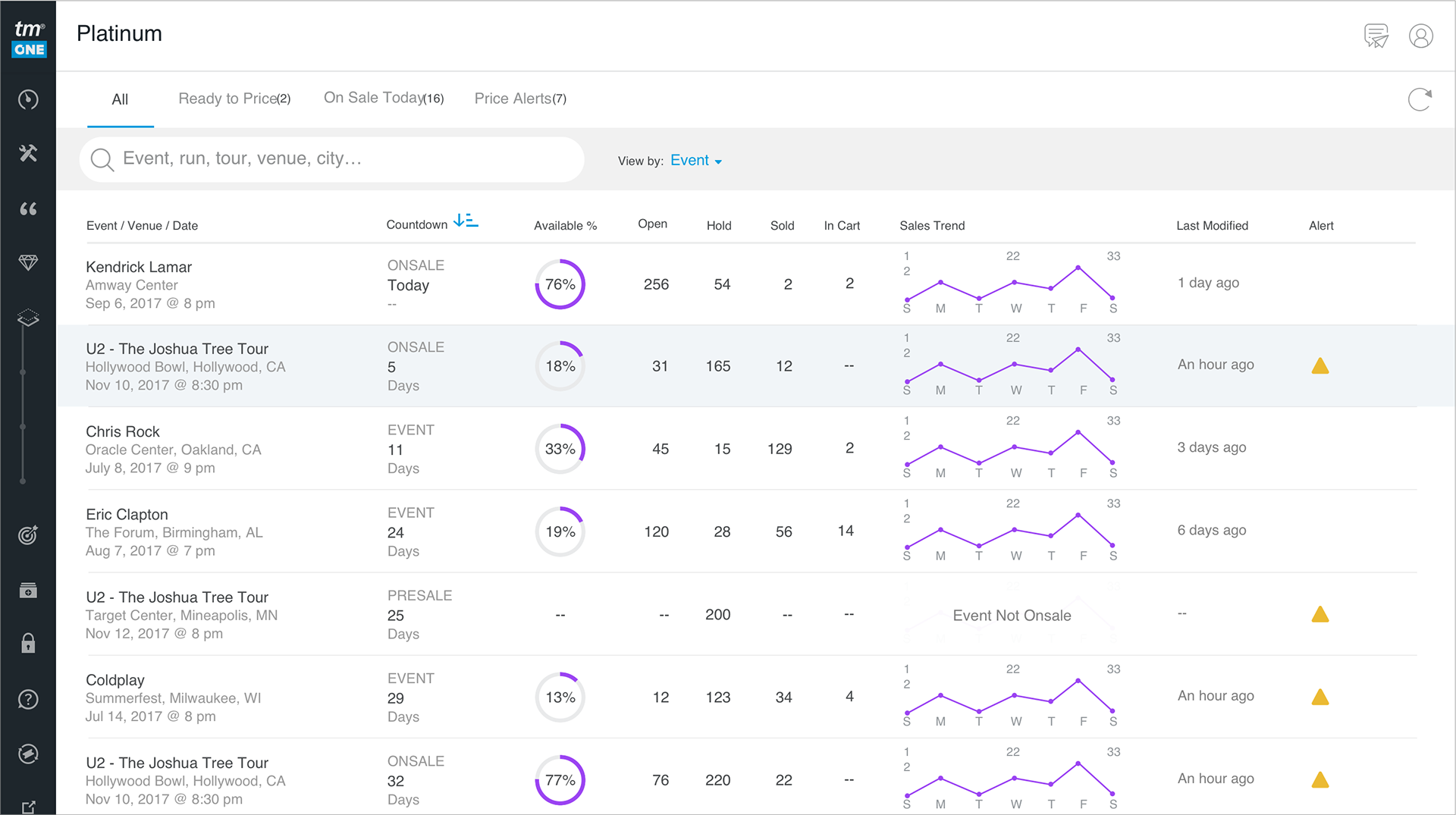Click the 'Event Not Onsale' text
Image resolution: width=1456 pixels, height=815 pixels.
click(x=1012, y=616)
